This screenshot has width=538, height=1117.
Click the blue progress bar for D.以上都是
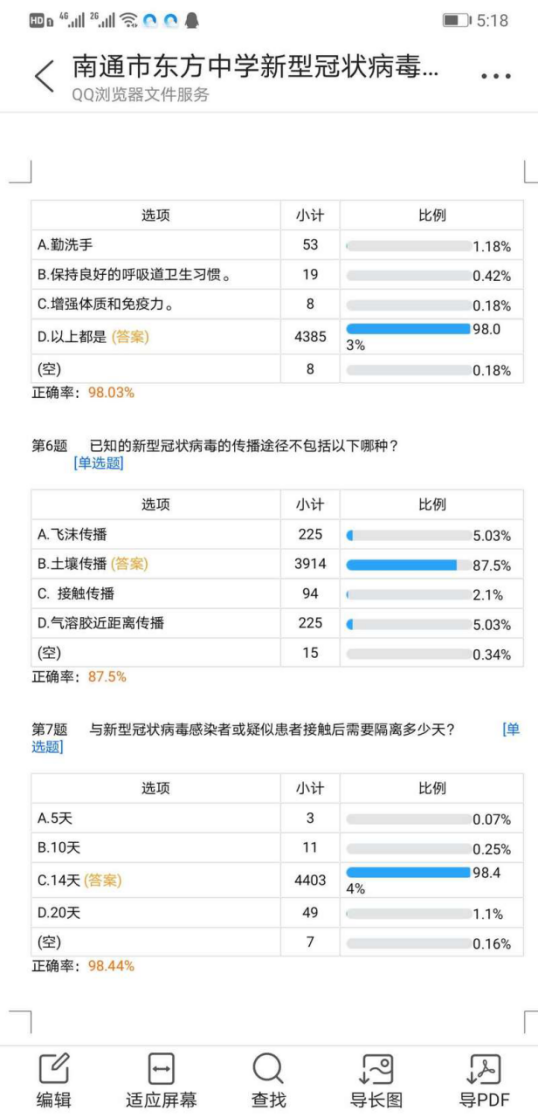[x=408, y=328]
